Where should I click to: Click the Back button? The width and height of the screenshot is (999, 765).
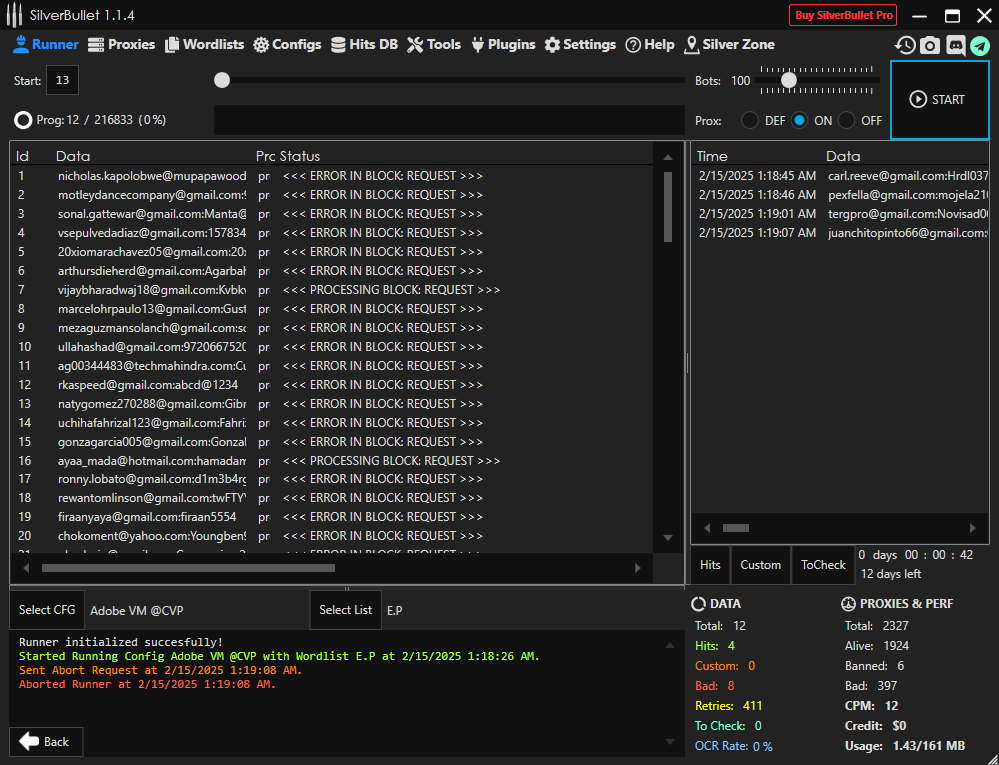tap(46, 741)
